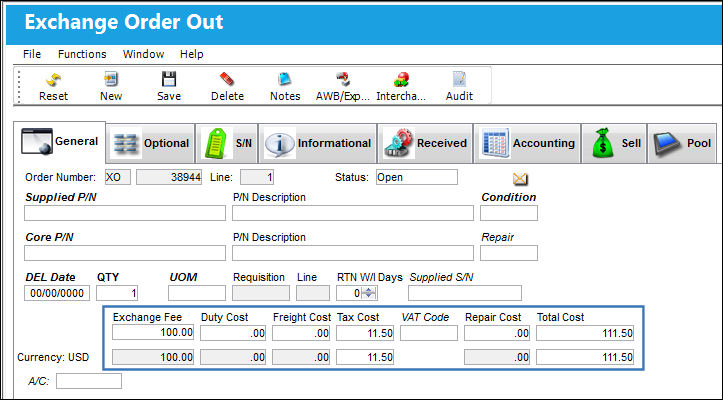Click the Supplied S/N field
This screenshot has width=723, height=400.
pyautogui.click(x=465, y=293)
